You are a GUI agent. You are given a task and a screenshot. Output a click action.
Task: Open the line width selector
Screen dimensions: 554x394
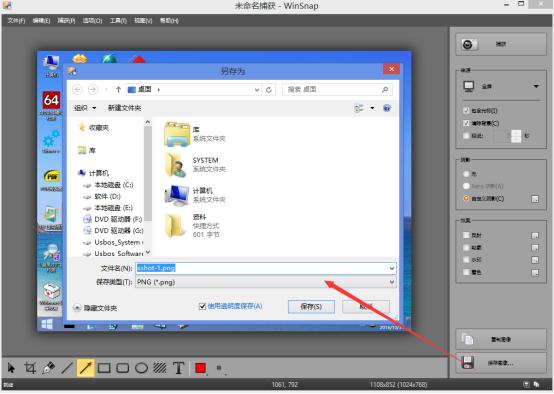(x=220, y=369)
